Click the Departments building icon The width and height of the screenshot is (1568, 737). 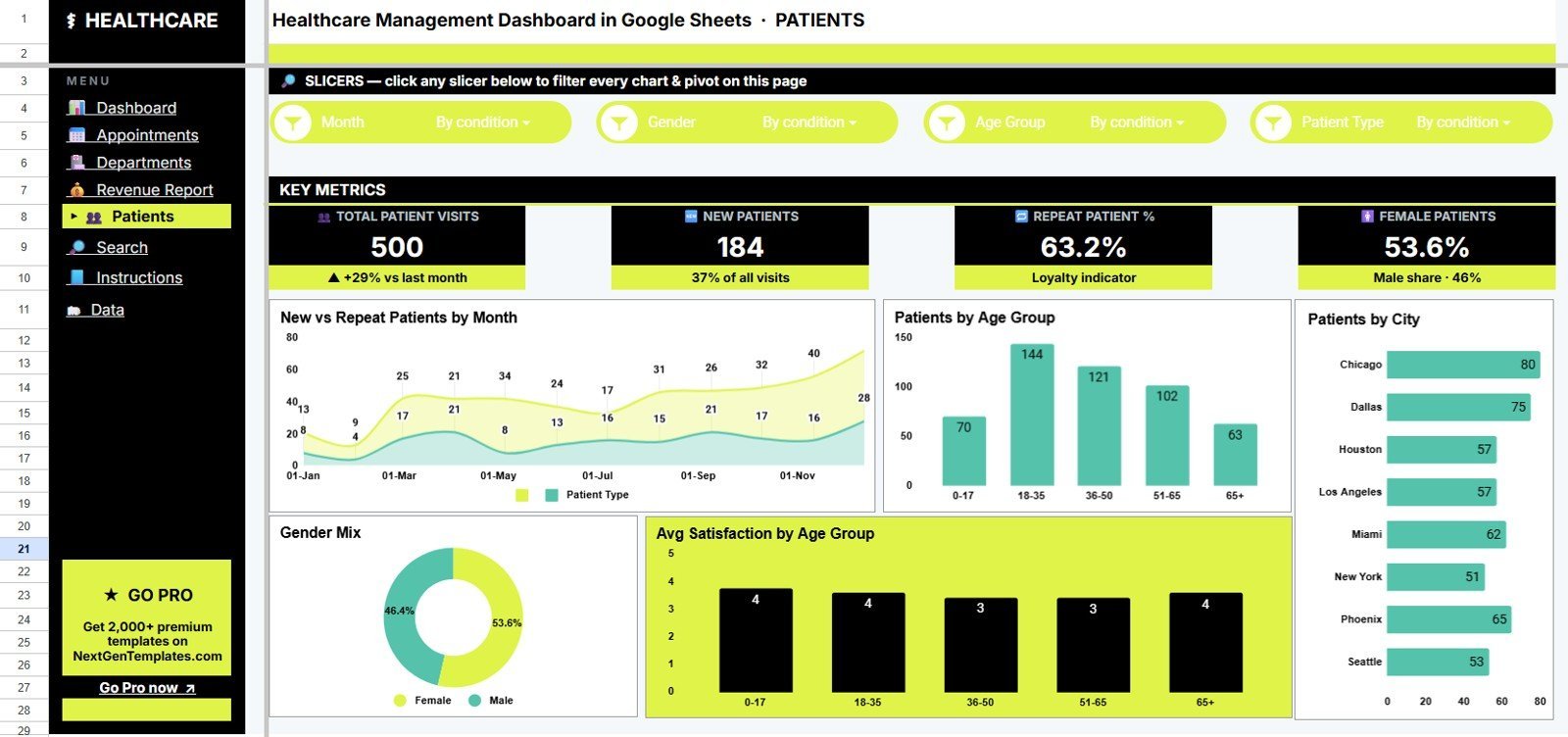coord(76,163)
